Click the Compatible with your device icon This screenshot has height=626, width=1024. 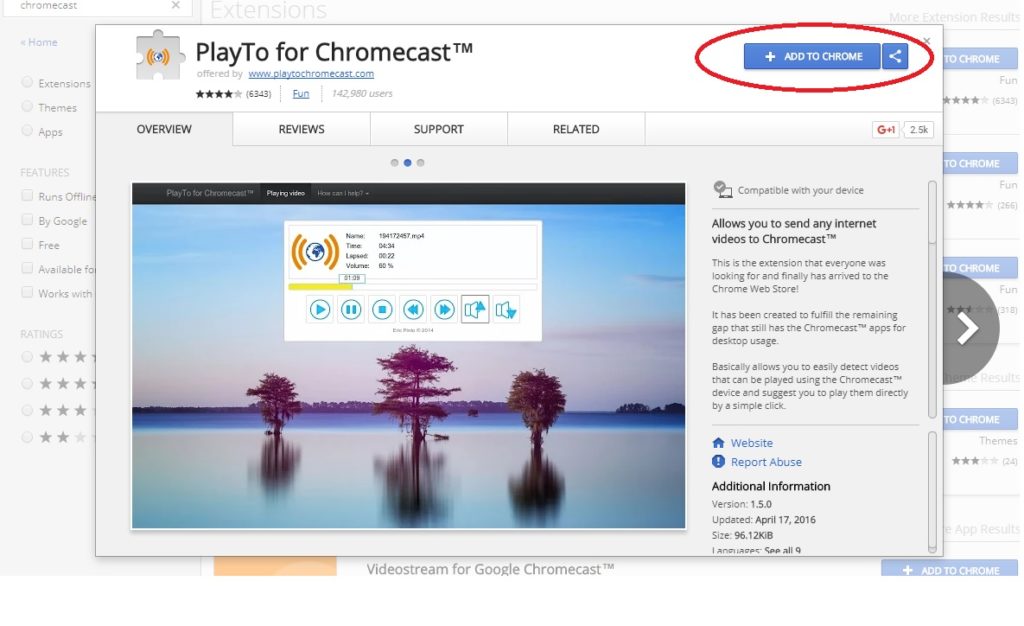tap(722, 189)
